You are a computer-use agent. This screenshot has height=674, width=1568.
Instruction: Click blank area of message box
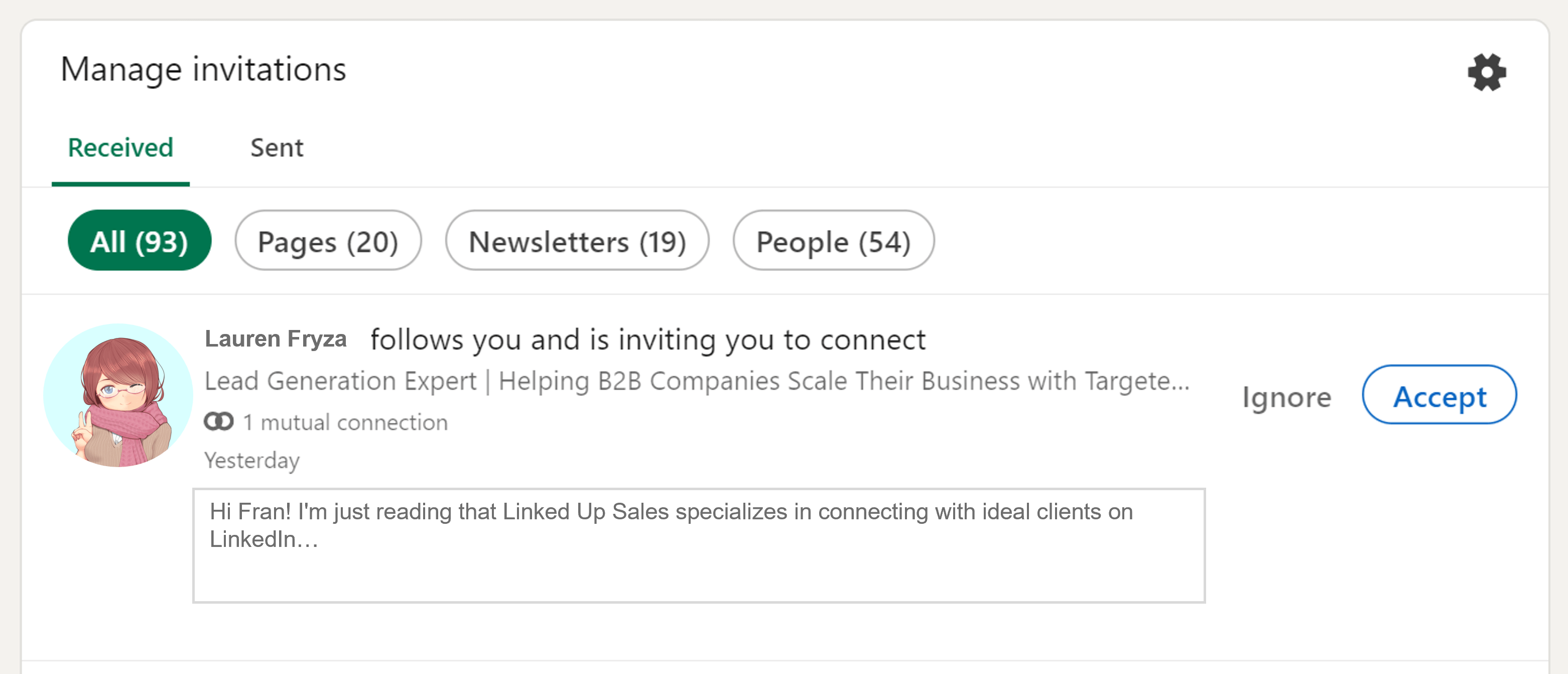coord(699,579)
